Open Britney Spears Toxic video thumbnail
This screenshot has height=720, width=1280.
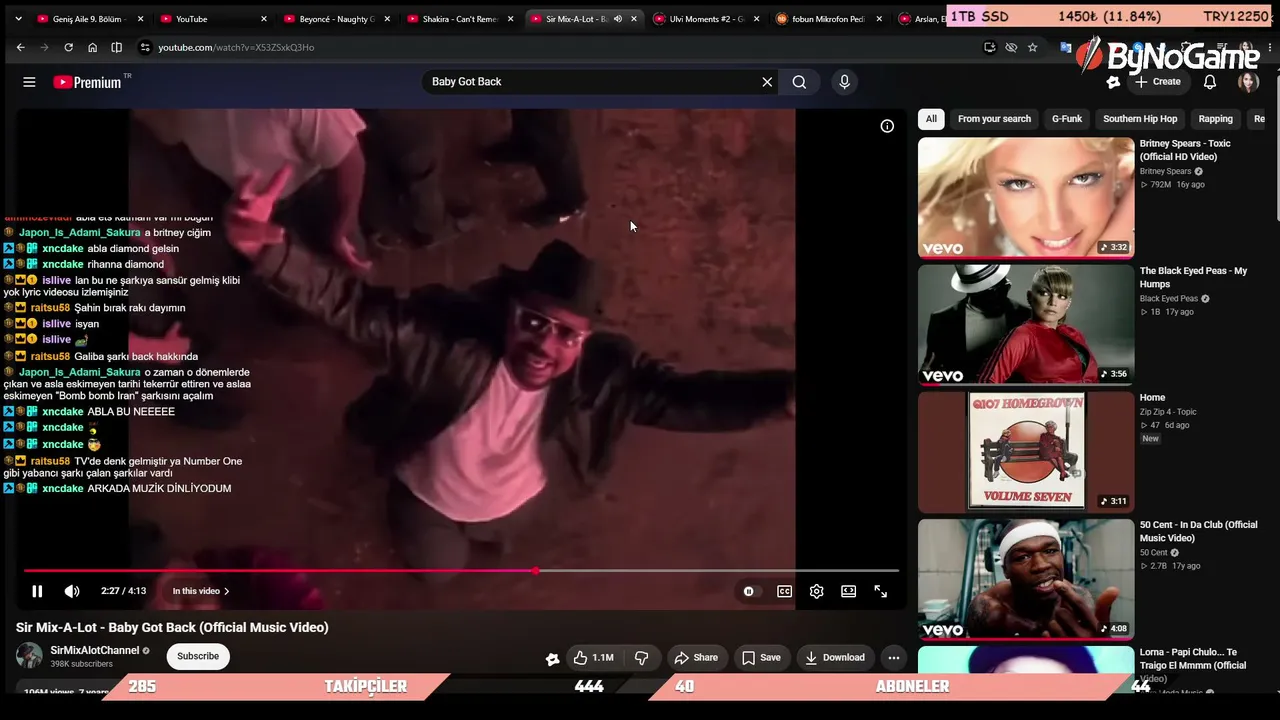point(1026,198)
